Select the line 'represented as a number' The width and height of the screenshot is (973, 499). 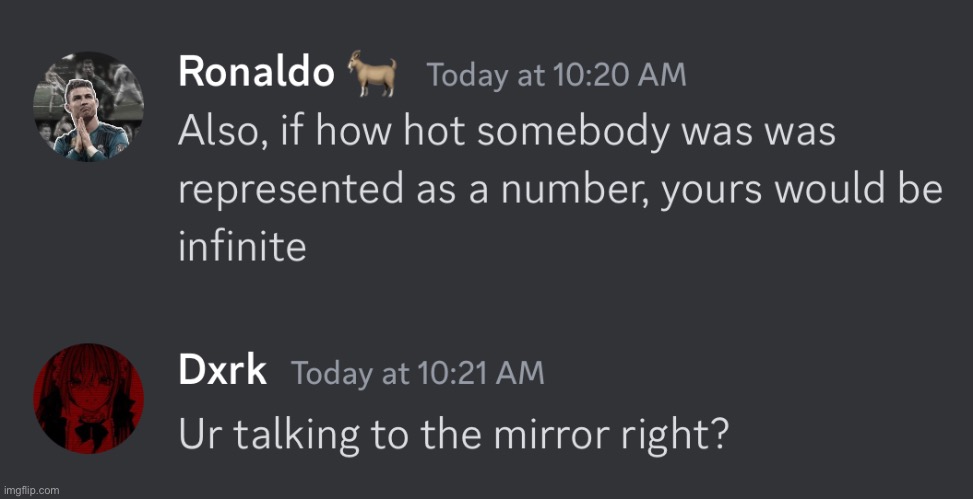(560, 189)
